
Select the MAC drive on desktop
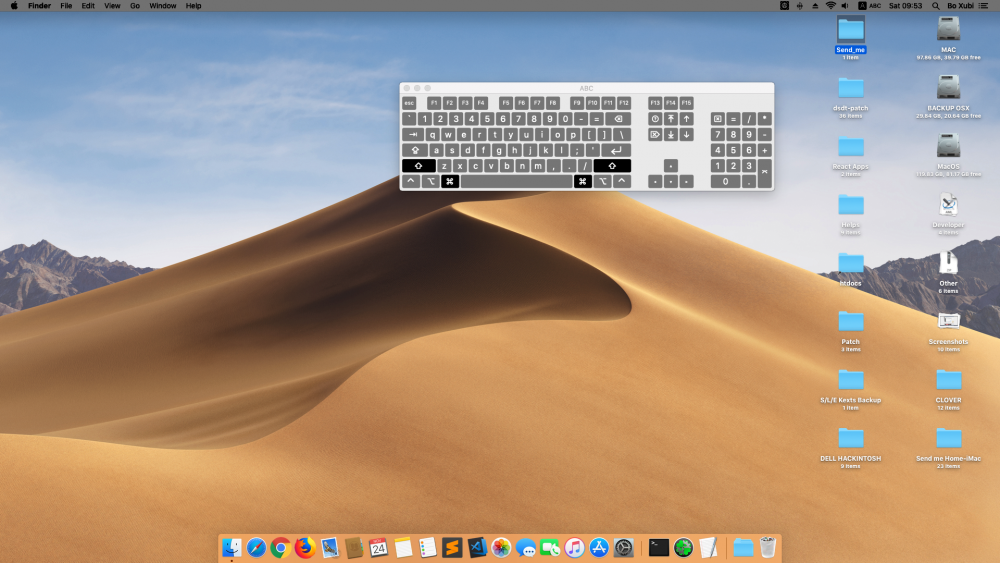[948, 30]
